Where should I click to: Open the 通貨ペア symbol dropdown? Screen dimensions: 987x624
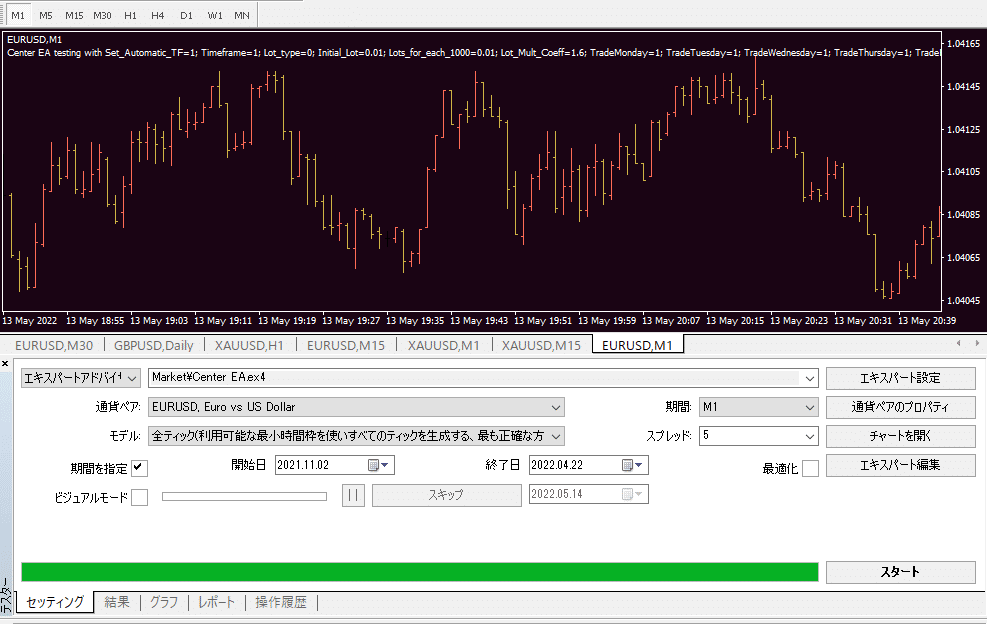point(553,407)
